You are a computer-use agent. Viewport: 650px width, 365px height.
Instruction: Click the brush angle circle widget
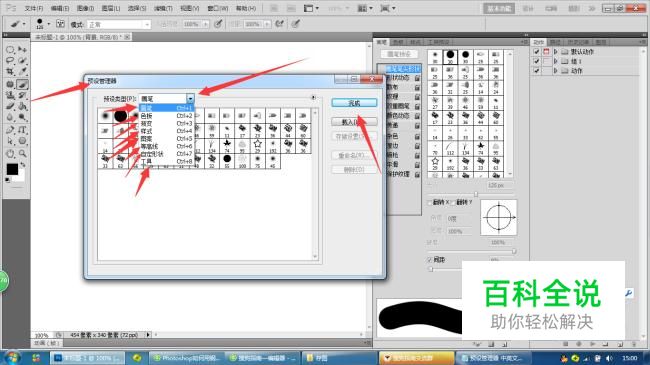point(499,217)
